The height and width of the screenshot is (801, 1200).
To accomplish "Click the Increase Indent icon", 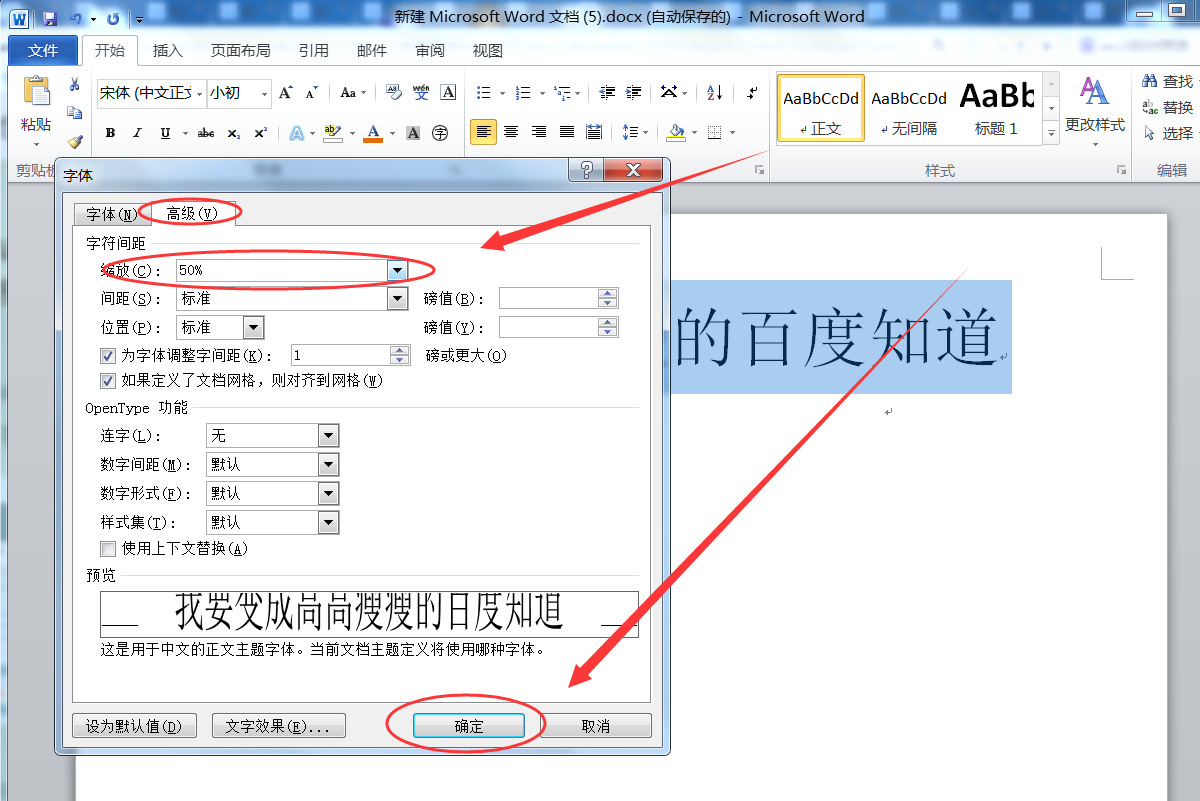I will [x=633, y=92].
